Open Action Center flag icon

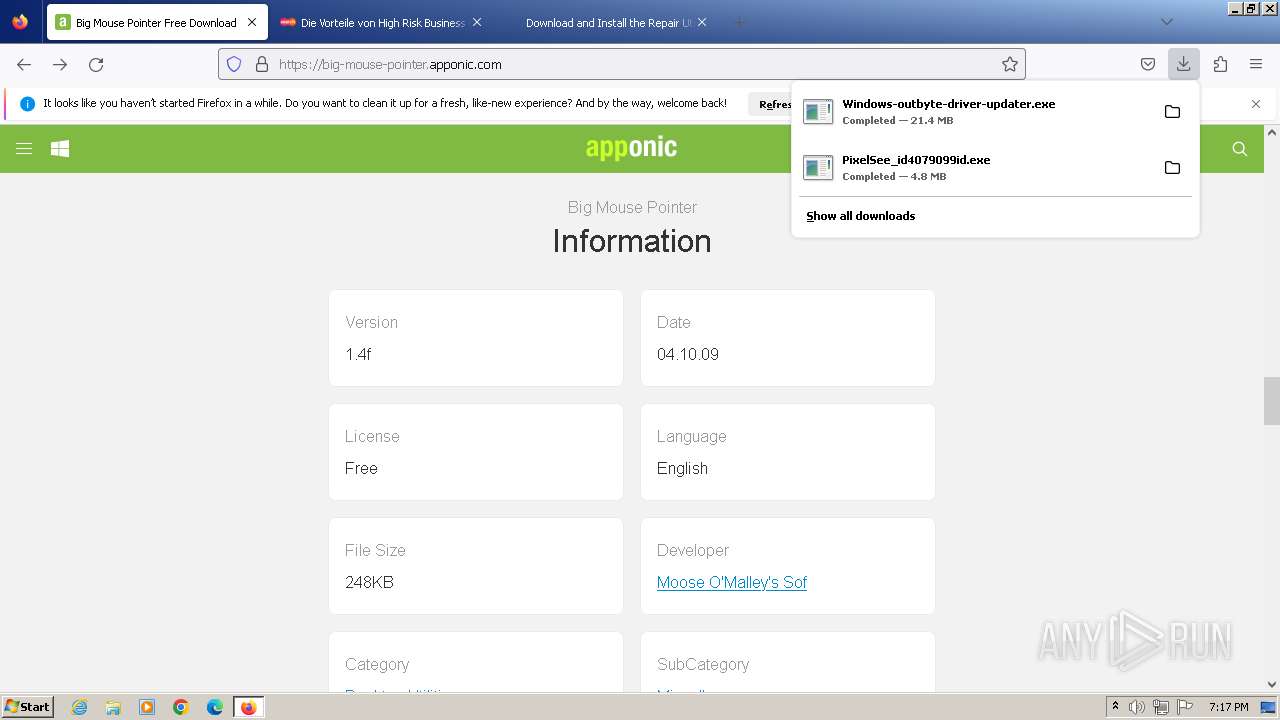point(1184,707)
